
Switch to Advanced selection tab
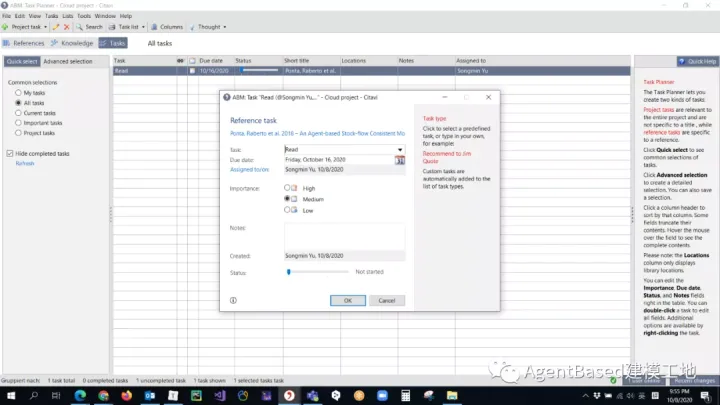(x=68, y=61)
